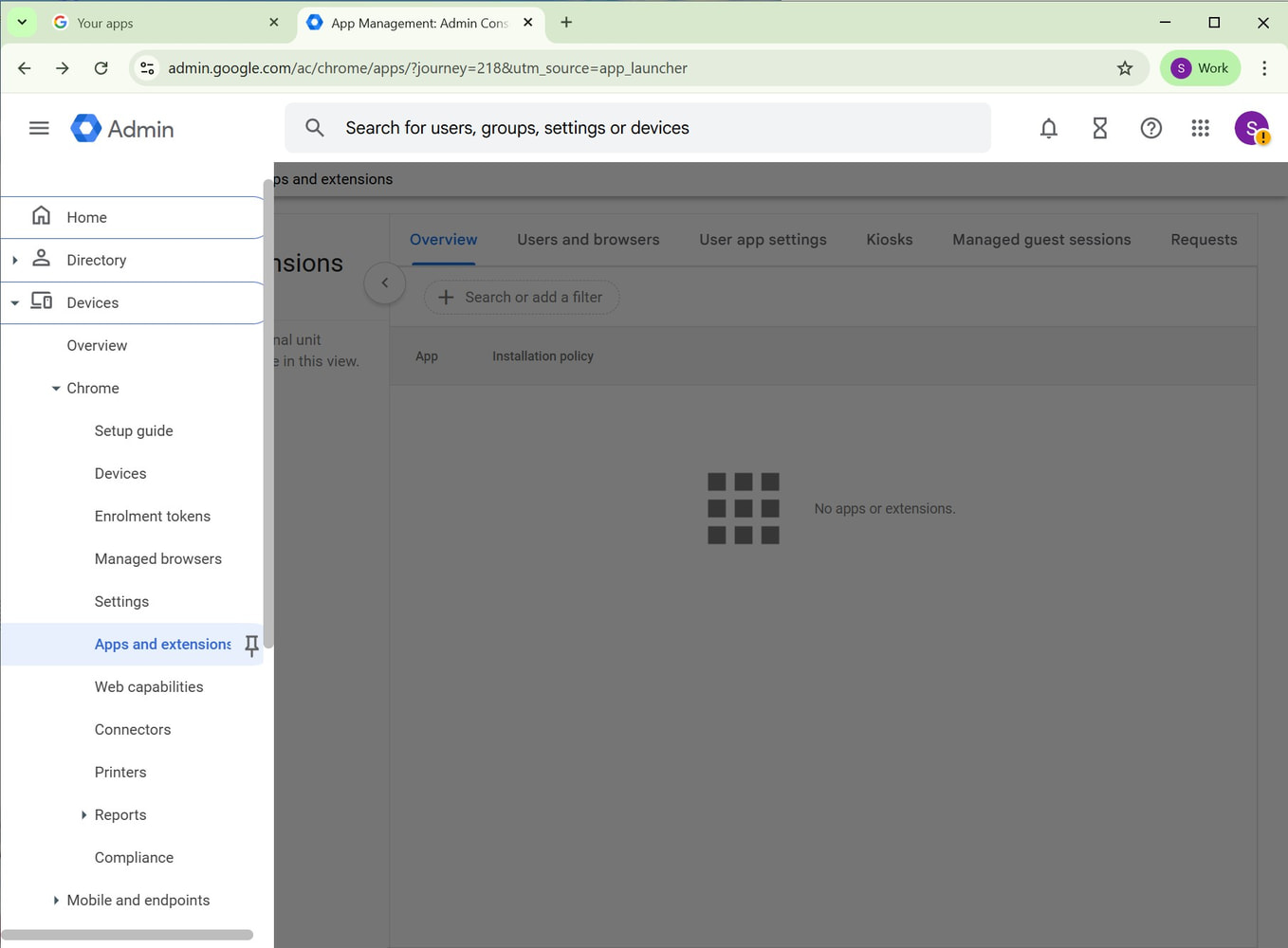Click the scheduled tasks hourglass icon
This screenshot has width=1288, height=948.
click(x=1099, y=128)
